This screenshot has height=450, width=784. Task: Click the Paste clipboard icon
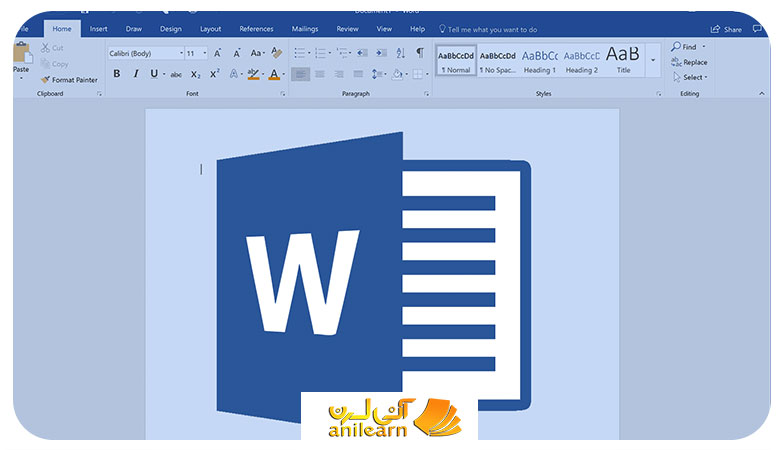click(x=22, y=53)
